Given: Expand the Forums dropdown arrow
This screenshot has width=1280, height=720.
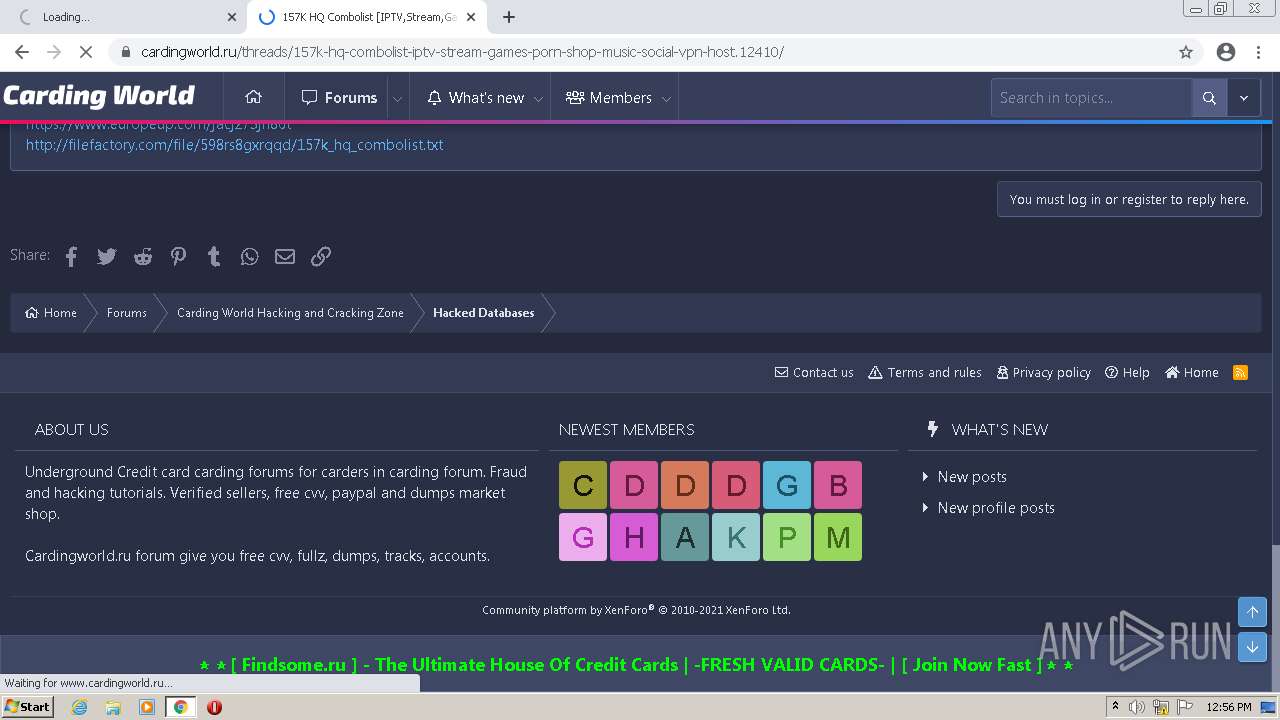Looking at the screenshot, I should [x=397, y=98].
